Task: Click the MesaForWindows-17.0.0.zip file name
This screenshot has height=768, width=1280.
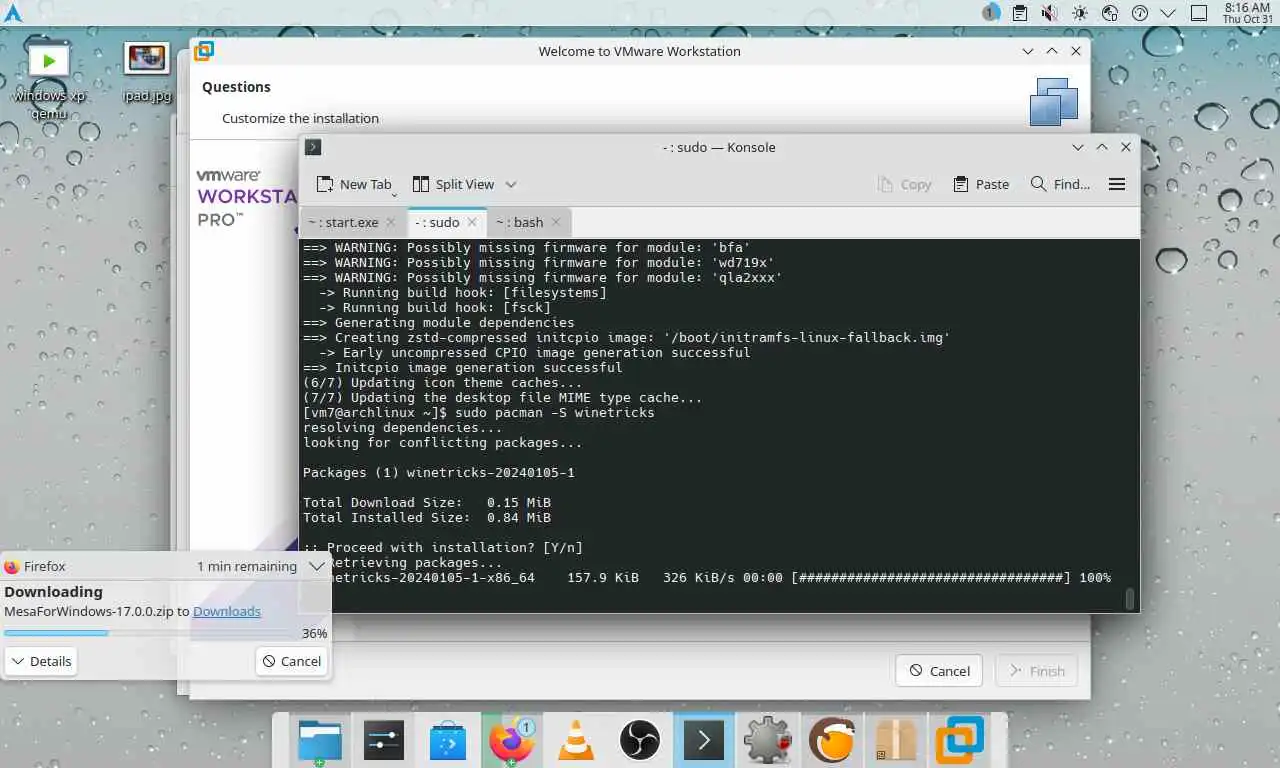Action: point(89,611)
